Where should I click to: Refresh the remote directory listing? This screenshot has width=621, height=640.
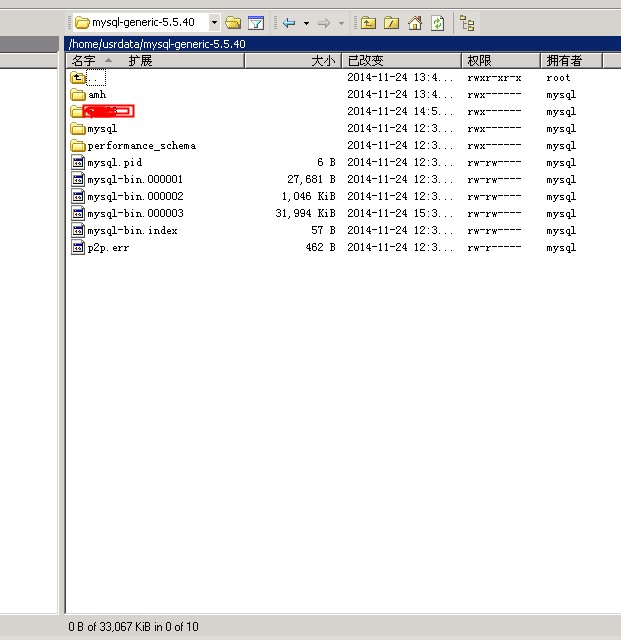point(437,22)
